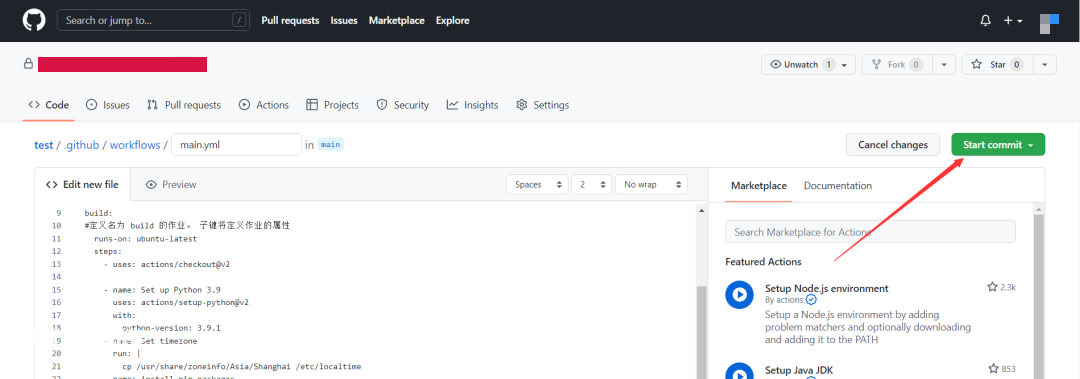This screenshot has height=379, width=1080.
Task: Open Setup Node.js environment title
Action: 827,288
